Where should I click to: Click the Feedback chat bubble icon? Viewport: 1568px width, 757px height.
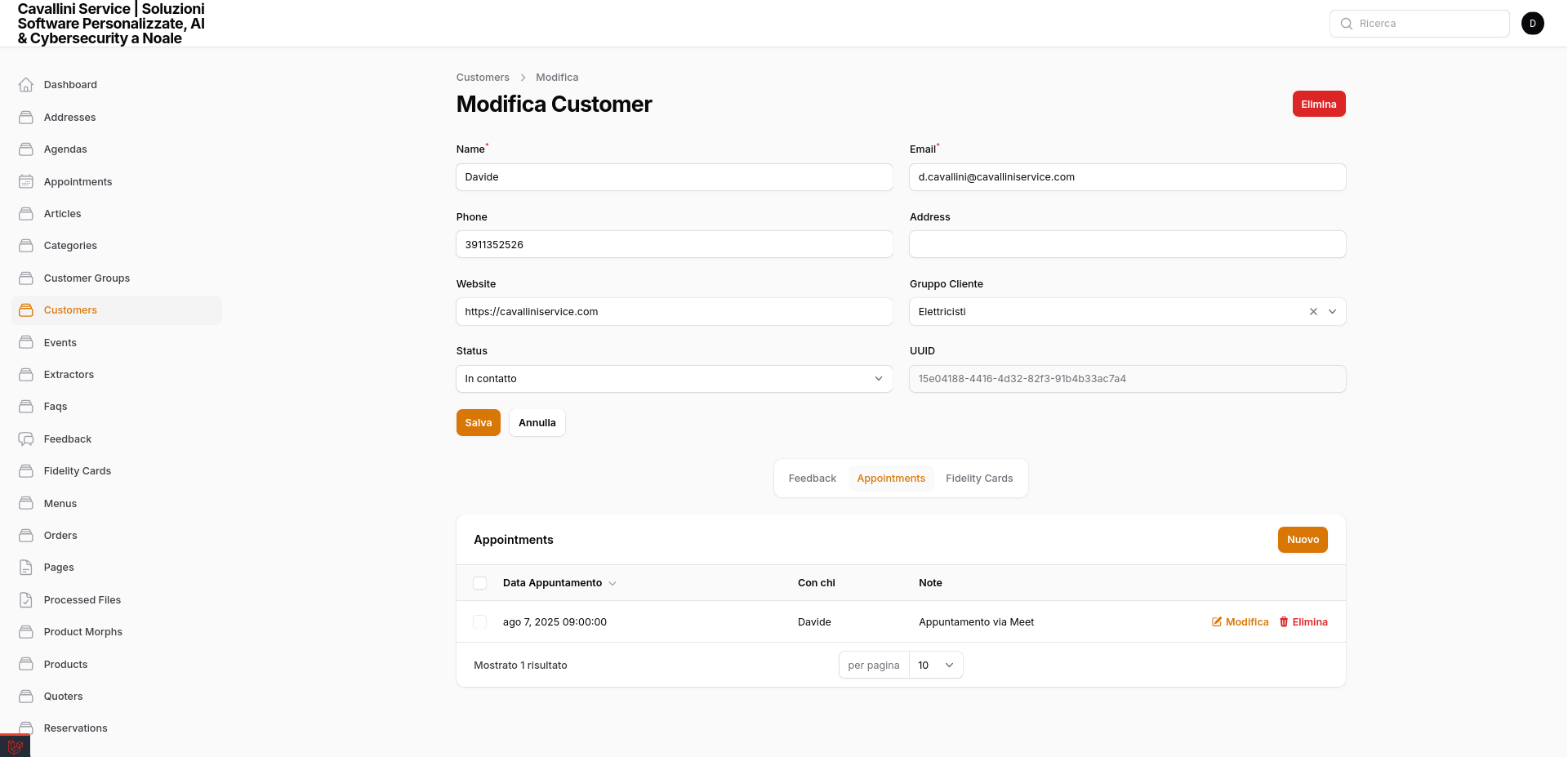point(26,439)
